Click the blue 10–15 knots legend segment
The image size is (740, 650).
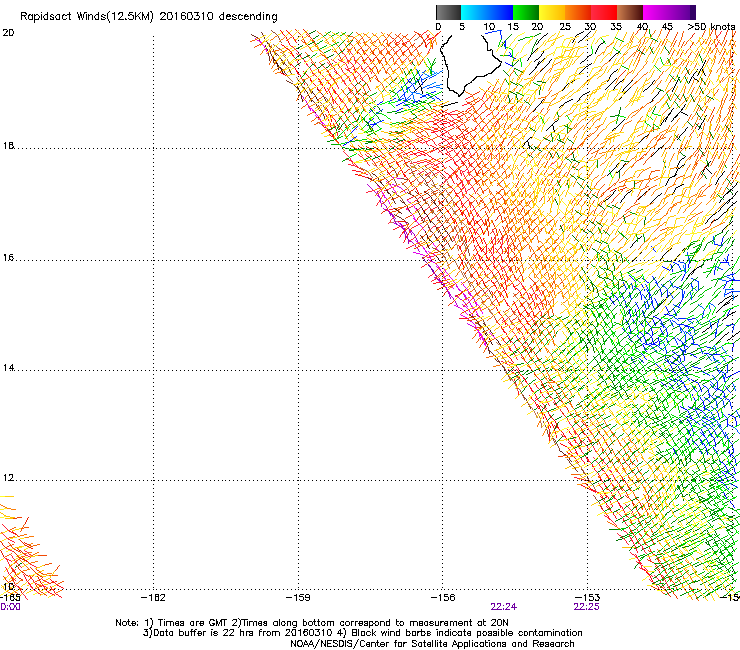[x=500, y=12]
